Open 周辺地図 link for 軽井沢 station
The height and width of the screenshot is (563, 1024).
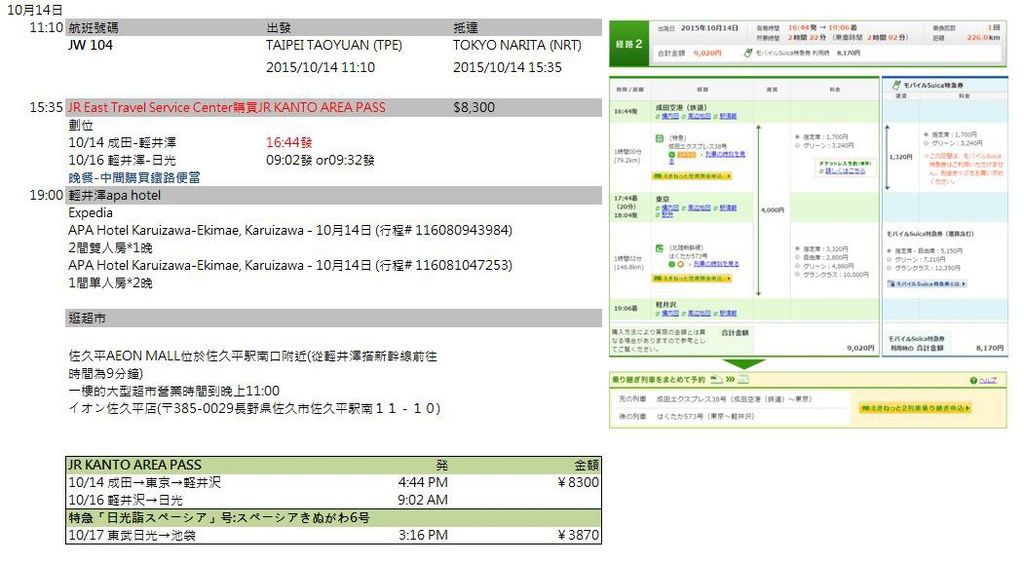[x=699, y=313]
